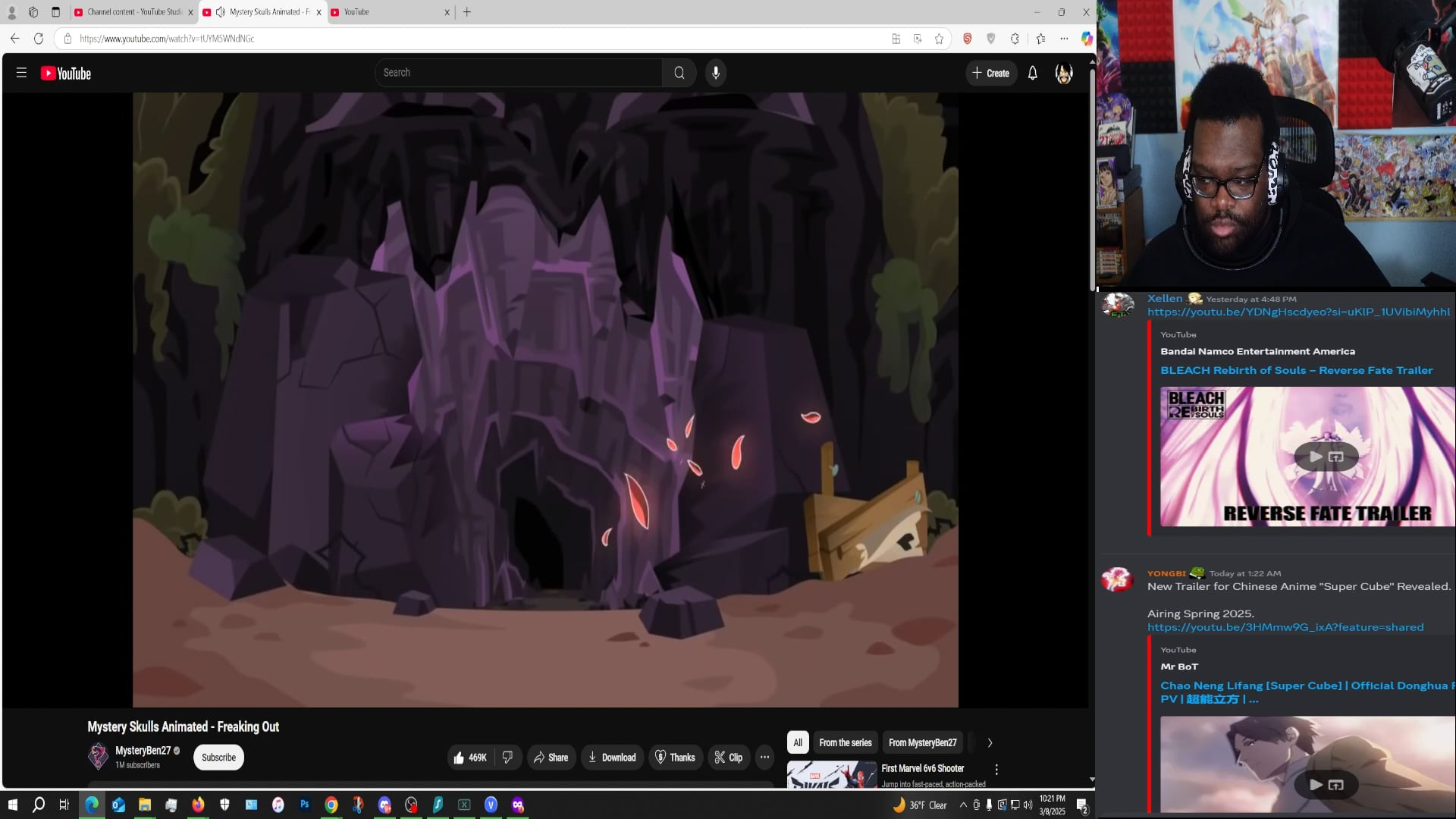Refresh the current page
Screen dimensions: 1456x819
(x=39, y=39)
